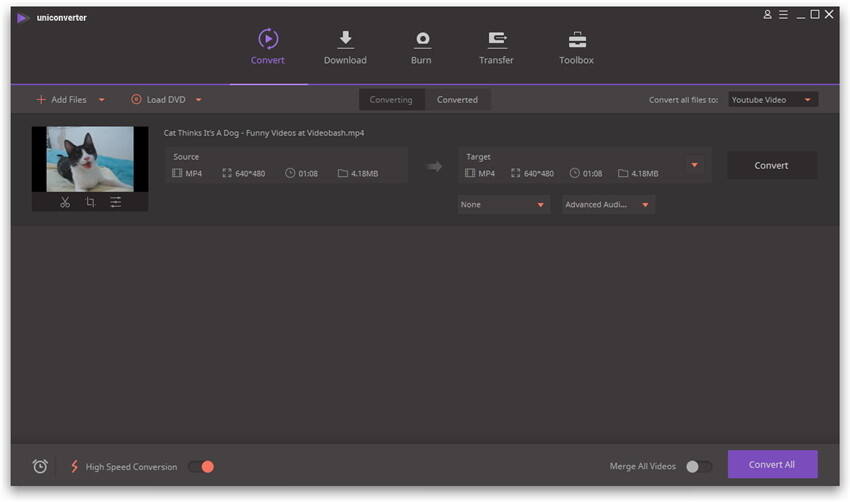Show the Converting list tab

tap(391, 100)
